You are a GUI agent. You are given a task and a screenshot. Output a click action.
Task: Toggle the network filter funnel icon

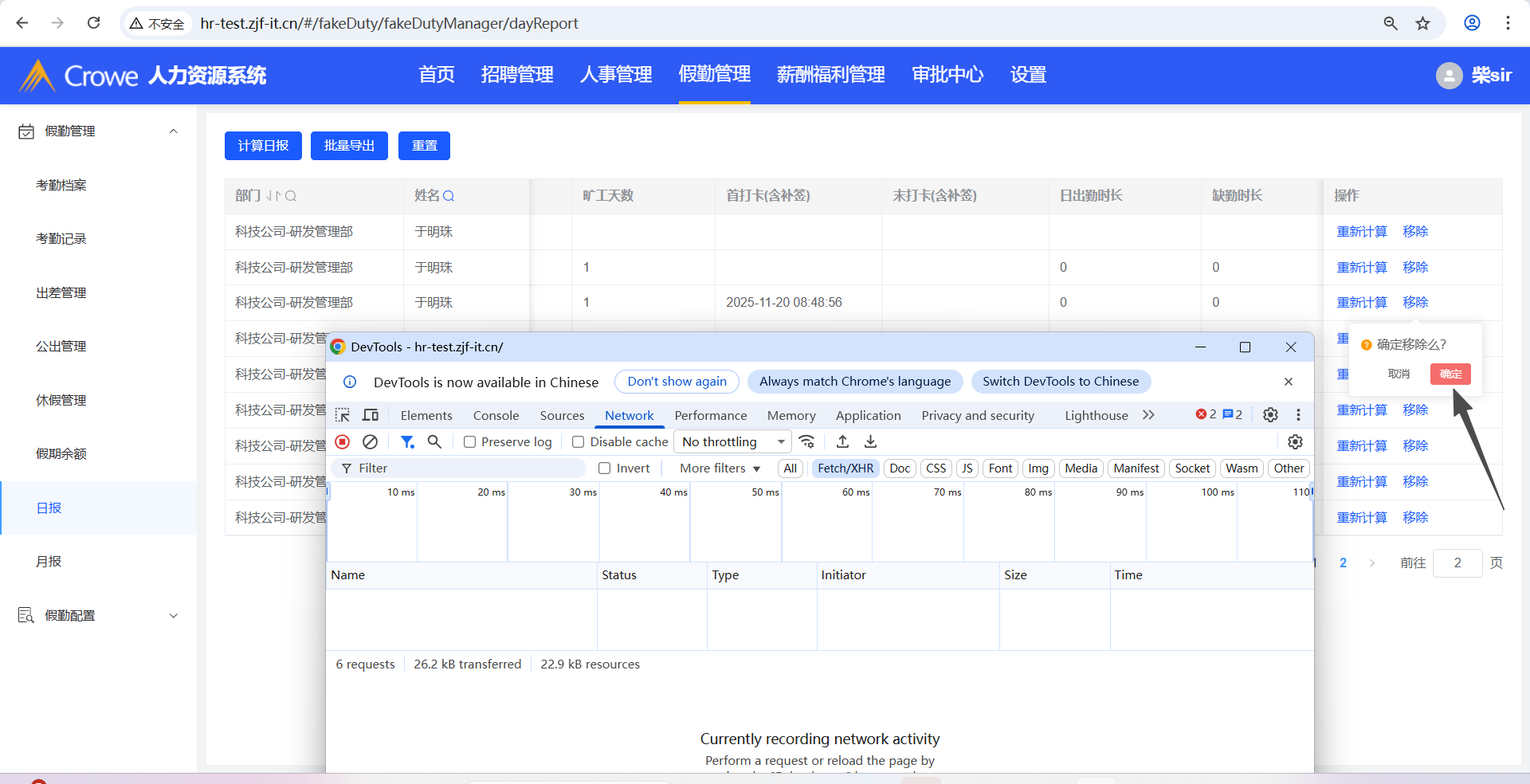407,441
